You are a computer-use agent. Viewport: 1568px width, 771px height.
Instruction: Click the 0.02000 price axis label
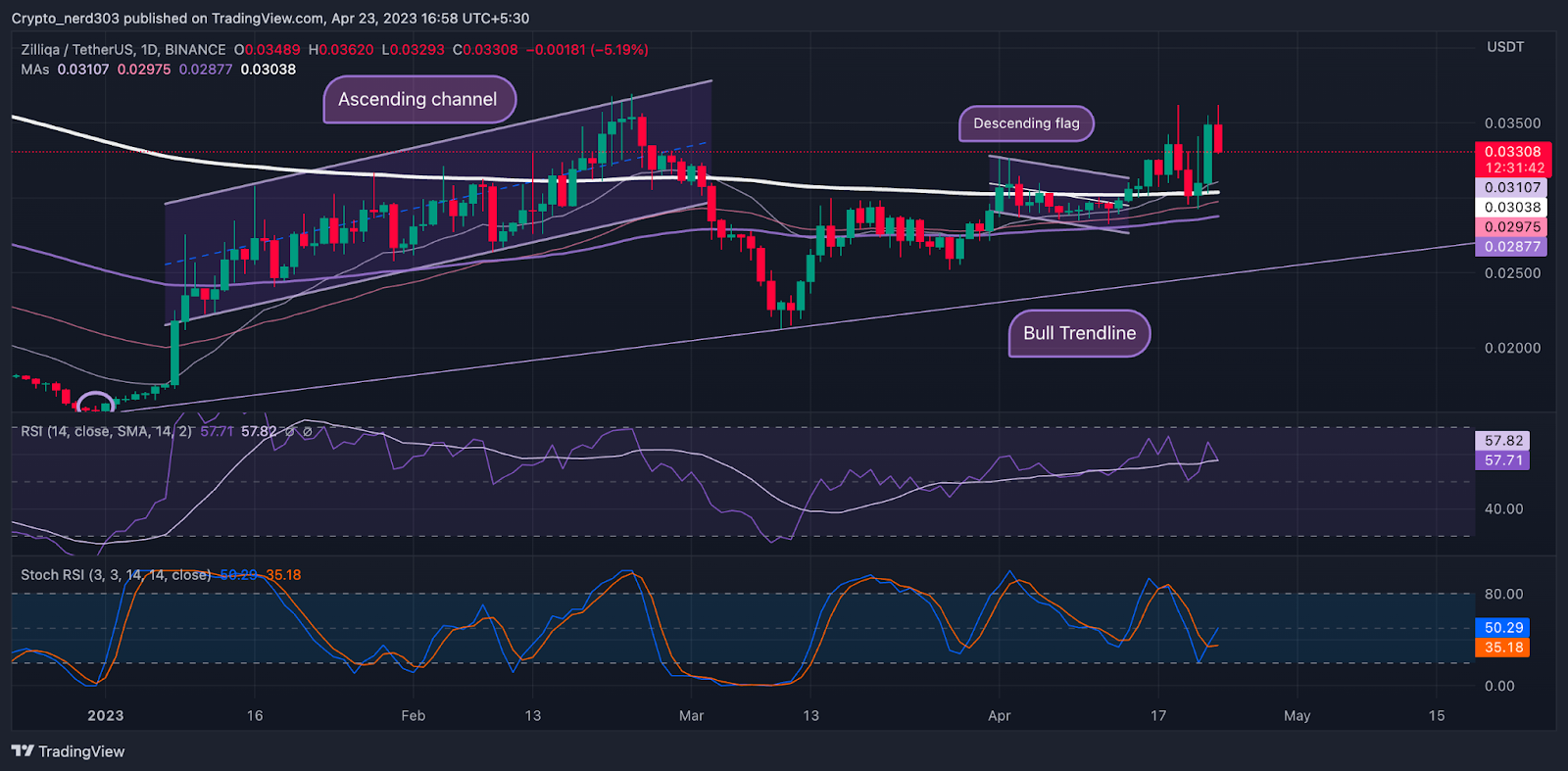(x=1512, y=348)
